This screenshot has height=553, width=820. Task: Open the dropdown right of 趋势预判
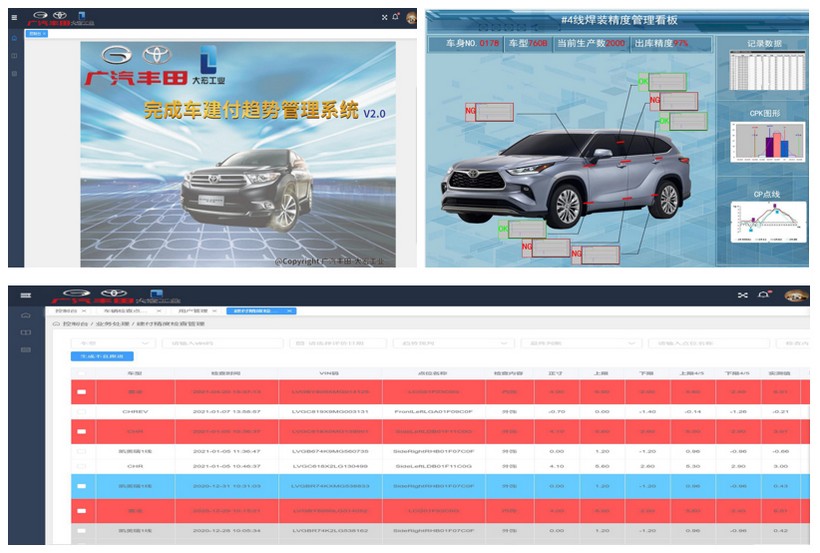coord(581,343)
